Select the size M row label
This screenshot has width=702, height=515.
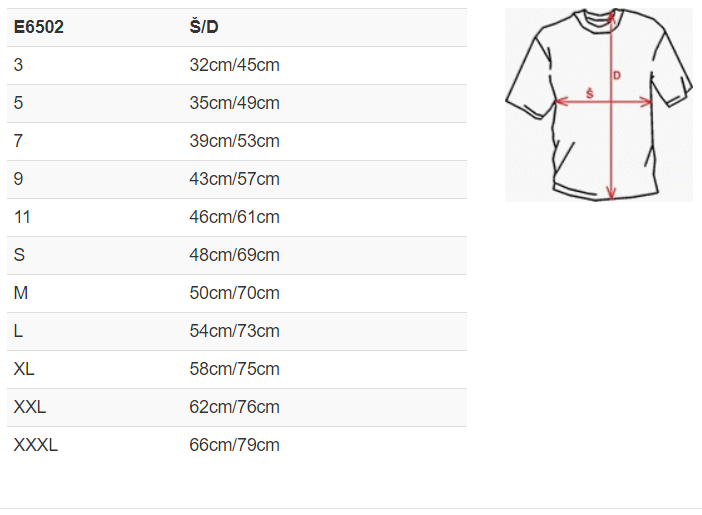tap(21, 293)
